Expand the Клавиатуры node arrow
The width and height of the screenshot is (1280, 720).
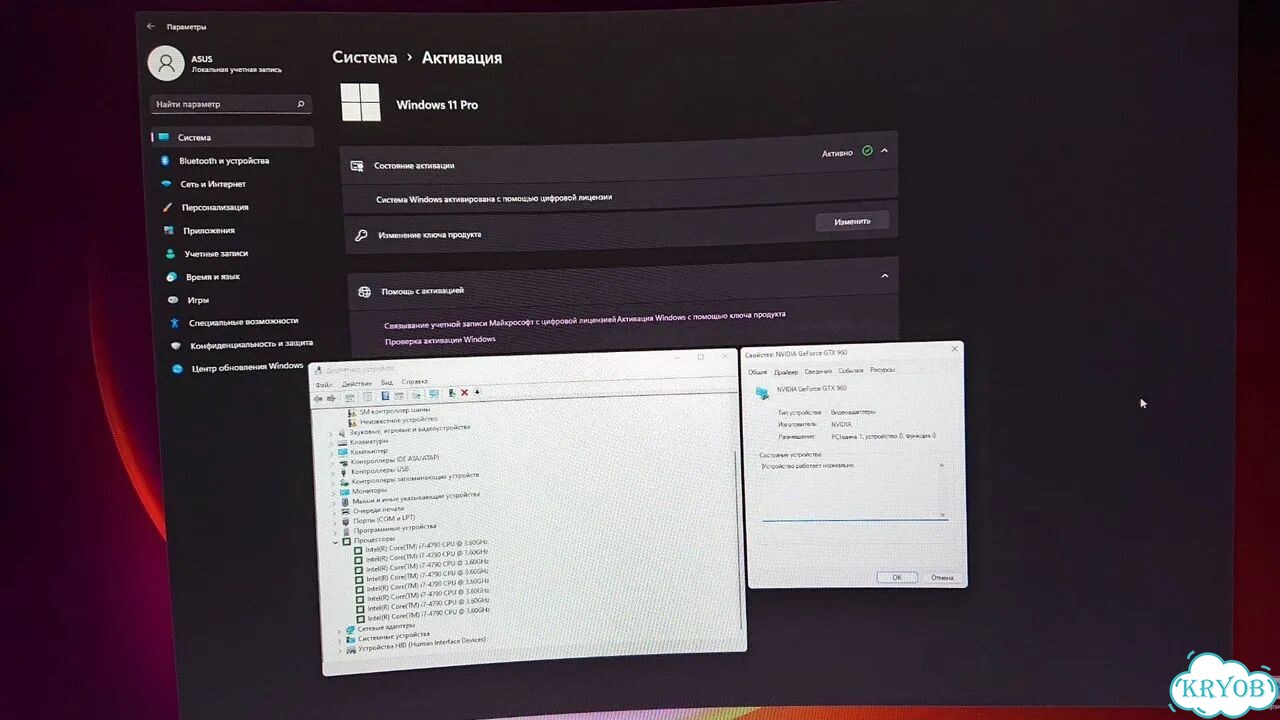tap(333, 442)
